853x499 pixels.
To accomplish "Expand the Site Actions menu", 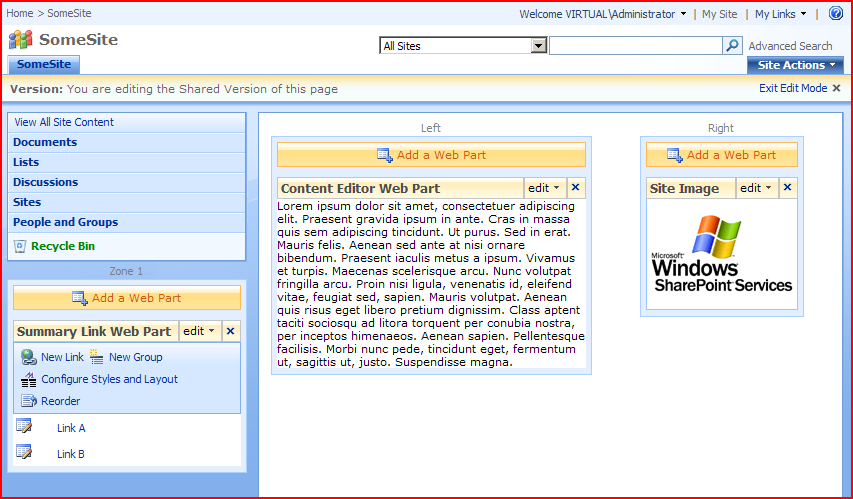I will click(x=795, y=65).
